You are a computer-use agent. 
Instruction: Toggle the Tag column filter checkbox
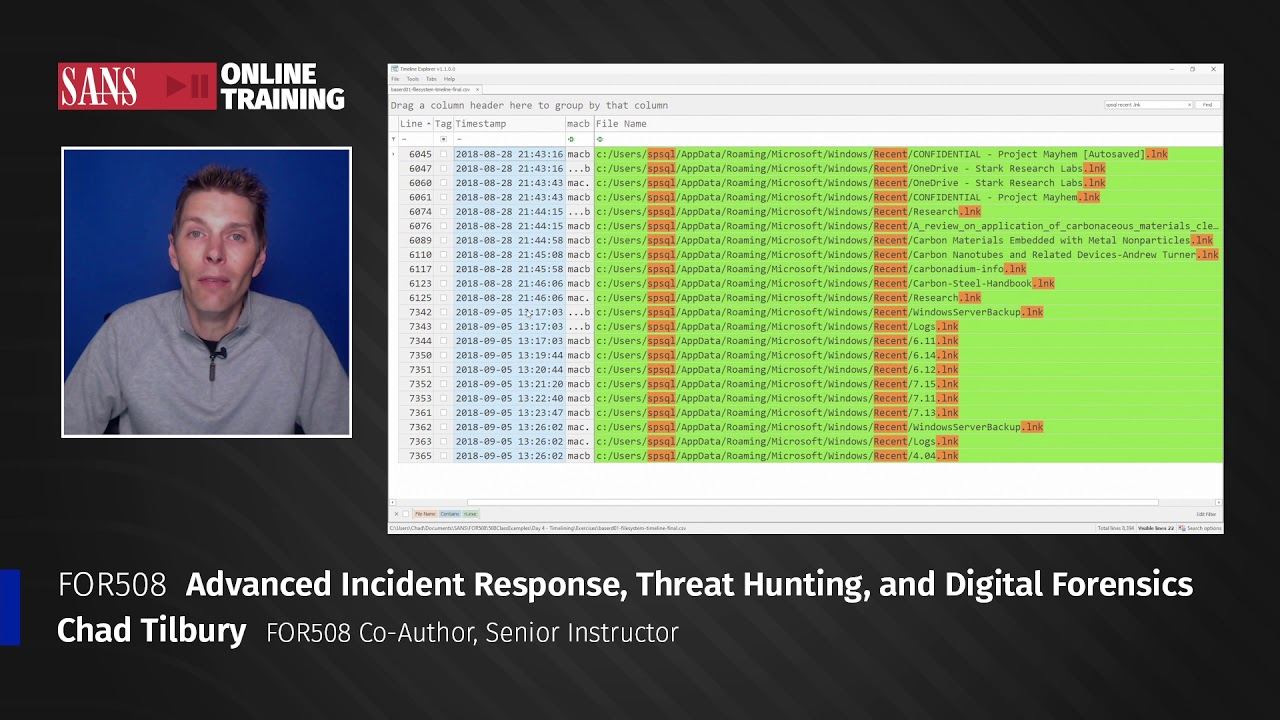444,139
